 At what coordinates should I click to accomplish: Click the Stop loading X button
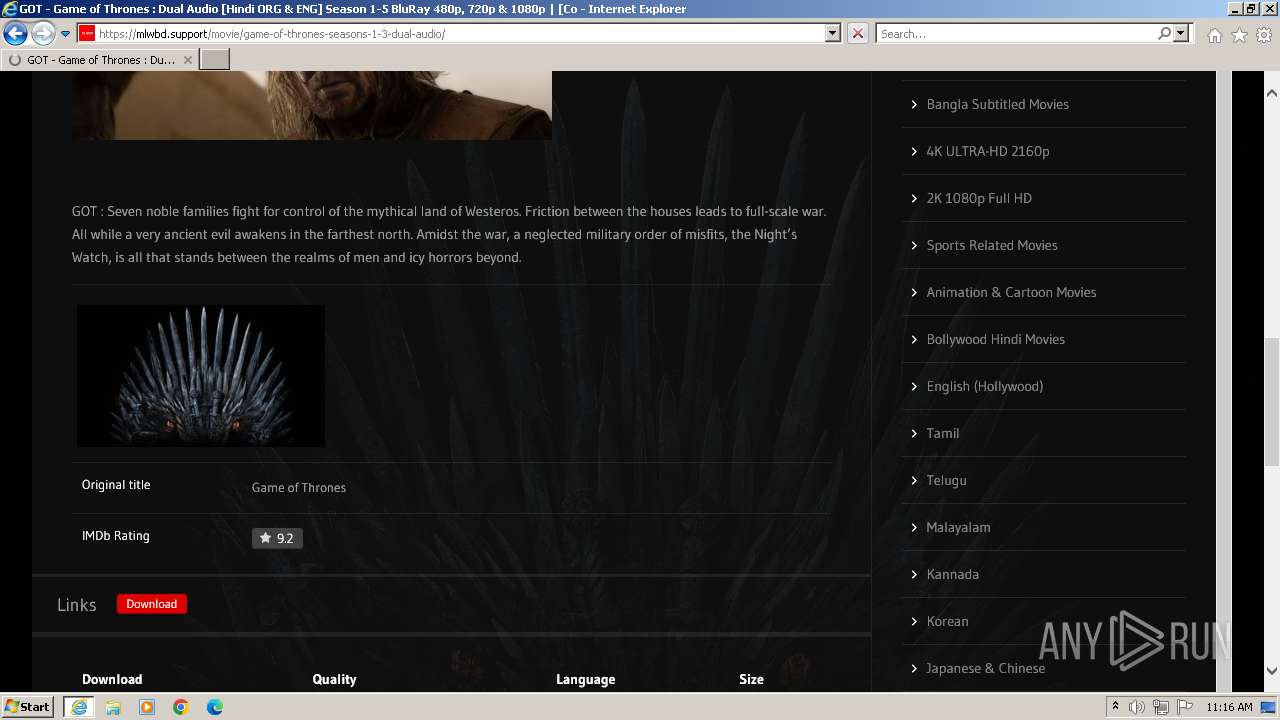[858, 34]
